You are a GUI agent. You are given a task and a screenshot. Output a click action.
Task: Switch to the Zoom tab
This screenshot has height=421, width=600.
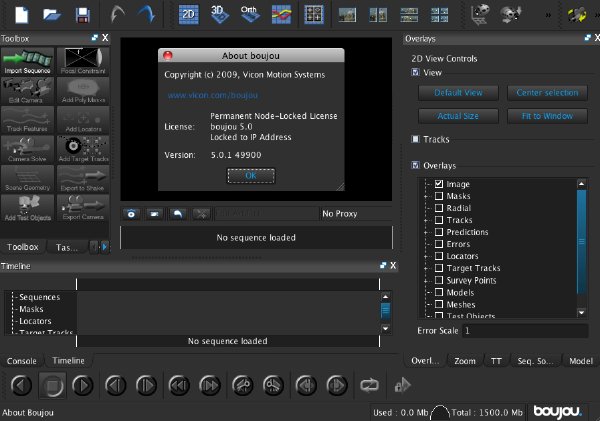(x=465, y=361)
